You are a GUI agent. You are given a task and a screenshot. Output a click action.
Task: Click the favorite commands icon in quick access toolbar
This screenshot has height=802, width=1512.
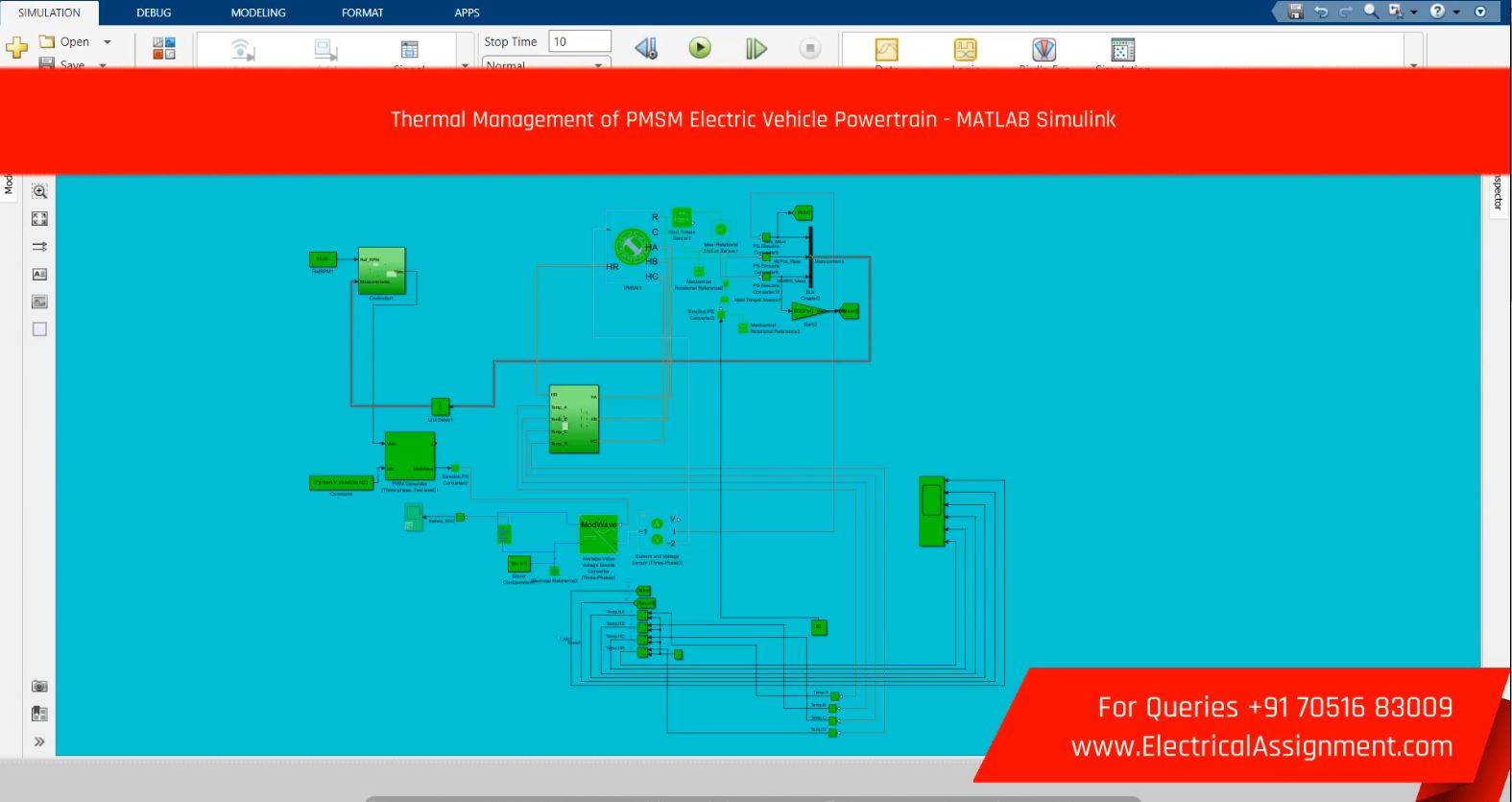click(1395, 12)
